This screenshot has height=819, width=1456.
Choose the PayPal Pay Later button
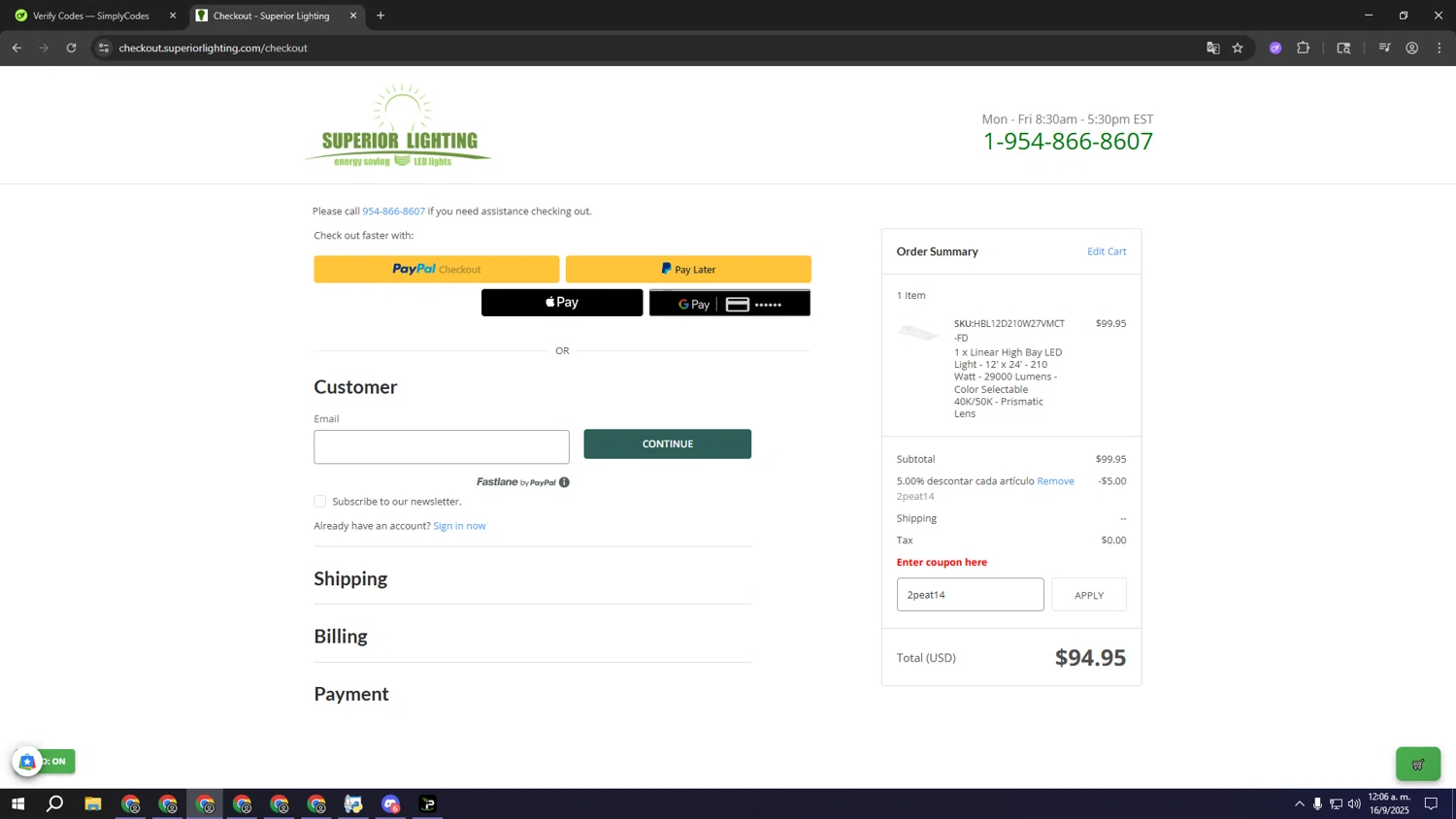[688, 269]
